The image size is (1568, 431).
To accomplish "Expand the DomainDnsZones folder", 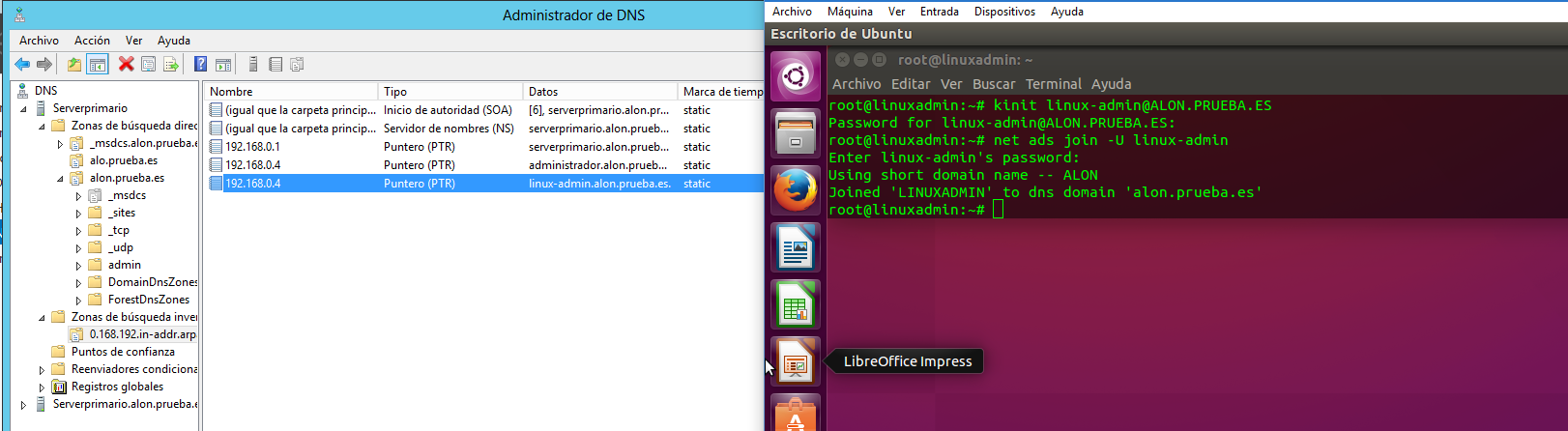I will click(78, 283).
